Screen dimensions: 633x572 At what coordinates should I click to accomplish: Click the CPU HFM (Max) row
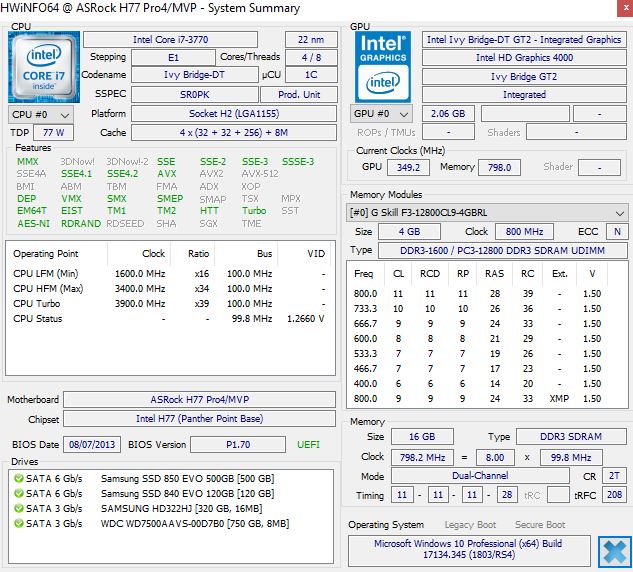click(170, 289)
